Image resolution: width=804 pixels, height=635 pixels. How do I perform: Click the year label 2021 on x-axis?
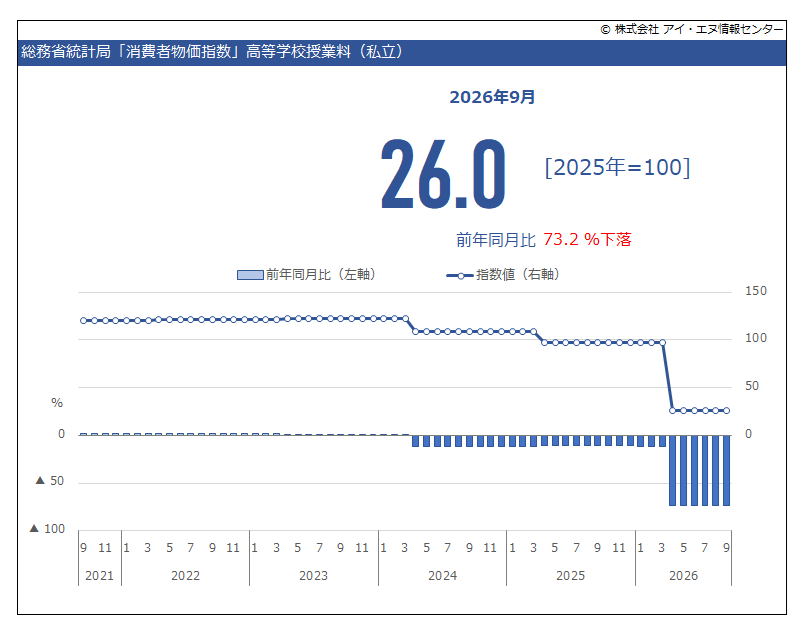point(99,576)
